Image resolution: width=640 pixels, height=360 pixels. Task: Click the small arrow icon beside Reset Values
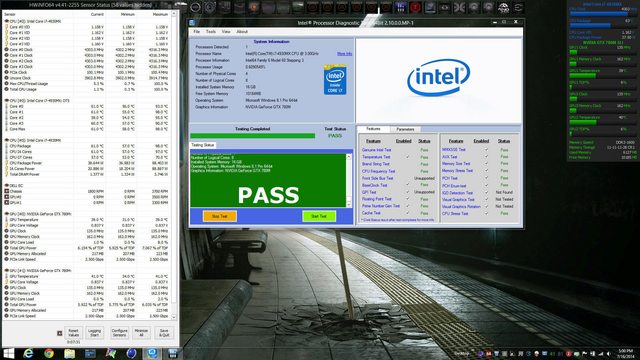[60, 333]
